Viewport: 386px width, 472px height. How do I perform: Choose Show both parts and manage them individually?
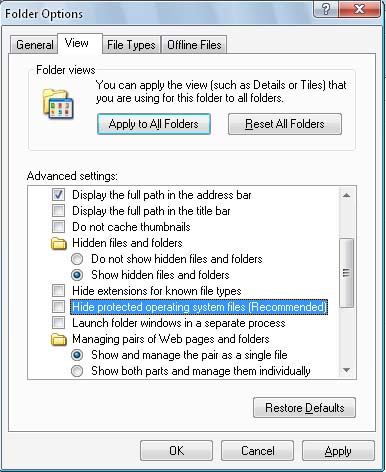pyautogui.click(x=77, y=371)
